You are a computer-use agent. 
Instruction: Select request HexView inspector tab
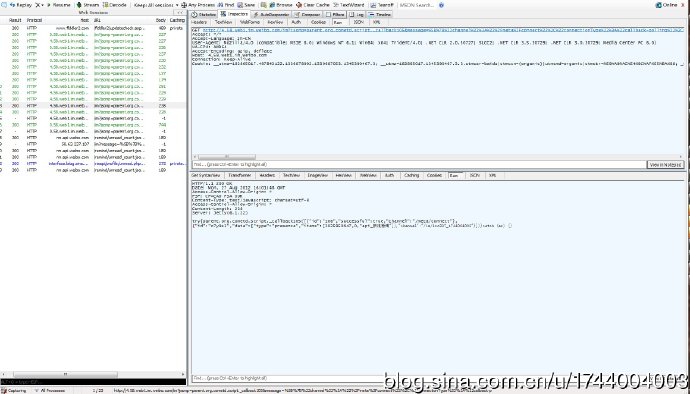coord(275,22)
